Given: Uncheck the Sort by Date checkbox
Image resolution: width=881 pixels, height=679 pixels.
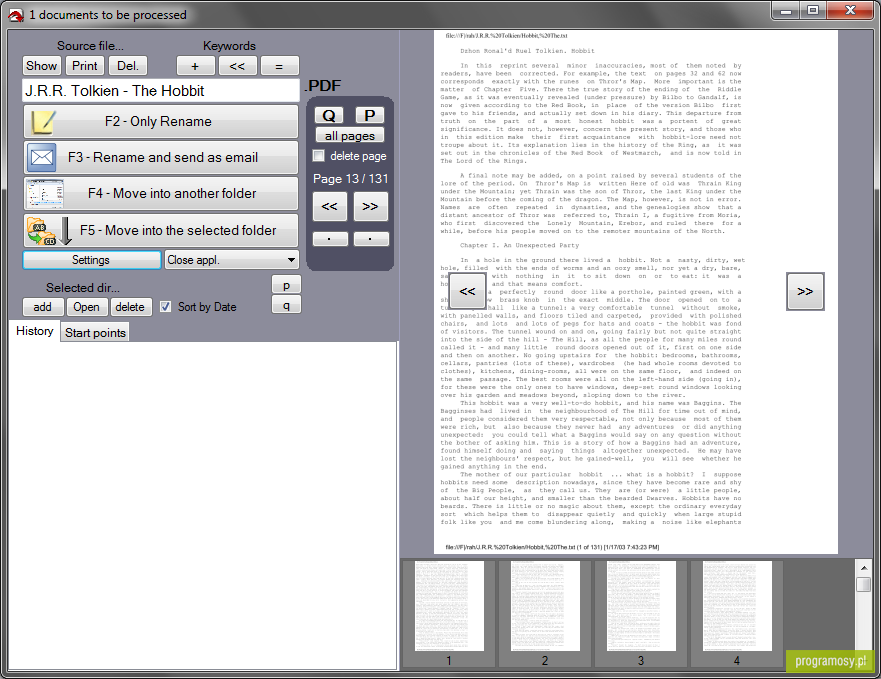Looking at the screenshot, I should [165, 306].
